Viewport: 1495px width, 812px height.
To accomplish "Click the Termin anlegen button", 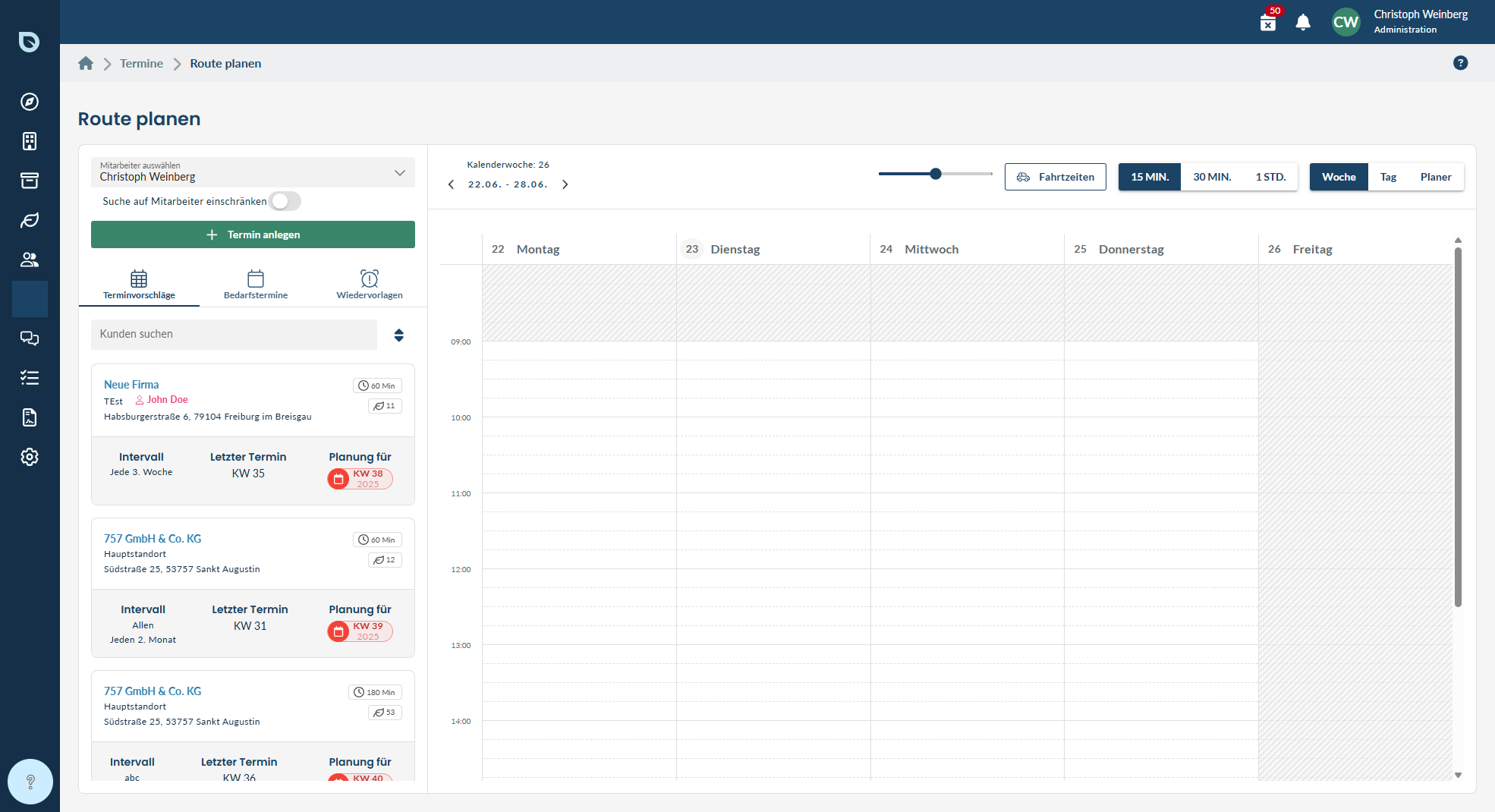I will pos(253,234).
